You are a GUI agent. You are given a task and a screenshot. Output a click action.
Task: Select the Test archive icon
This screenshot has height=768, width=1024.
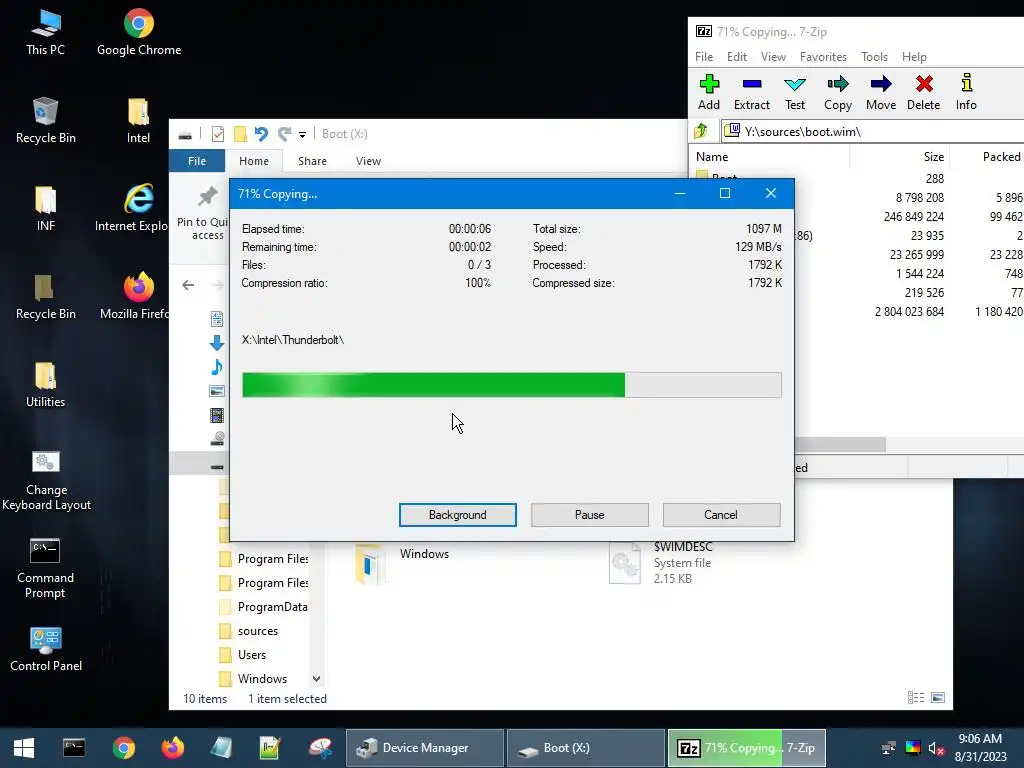[x=795, y=93]
